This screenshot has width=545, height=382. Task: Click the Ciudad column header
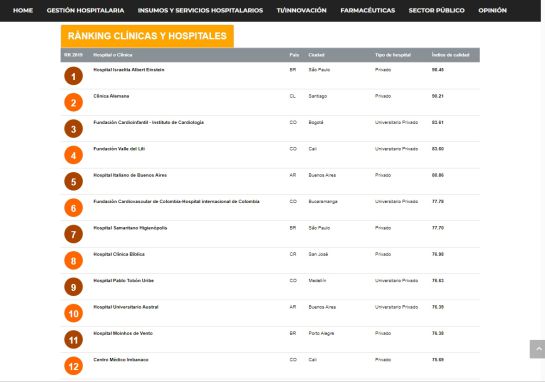tap(316, 55)
